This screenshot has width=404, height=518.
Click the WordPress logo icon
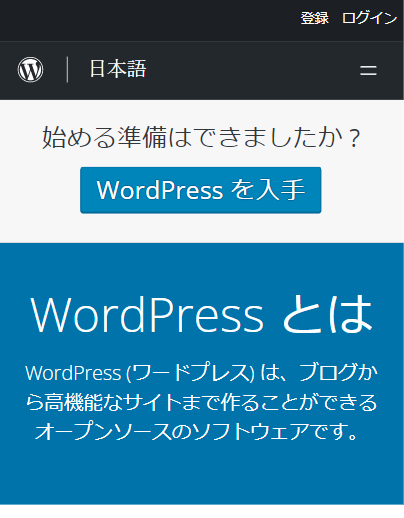pyautogui.click(x=30, y=70)
